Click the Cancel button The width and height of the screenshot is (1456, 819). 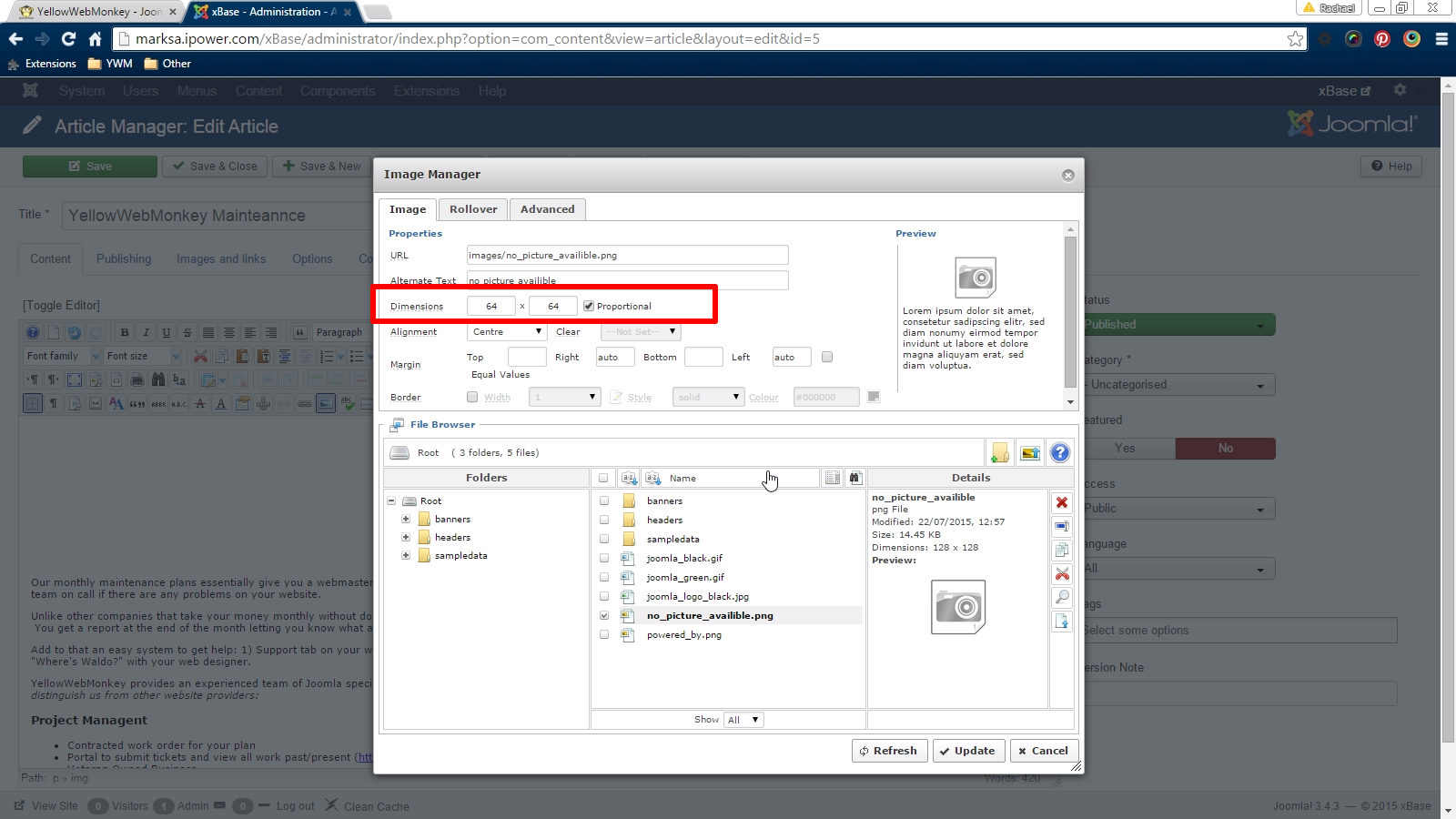click(1044, 751)
